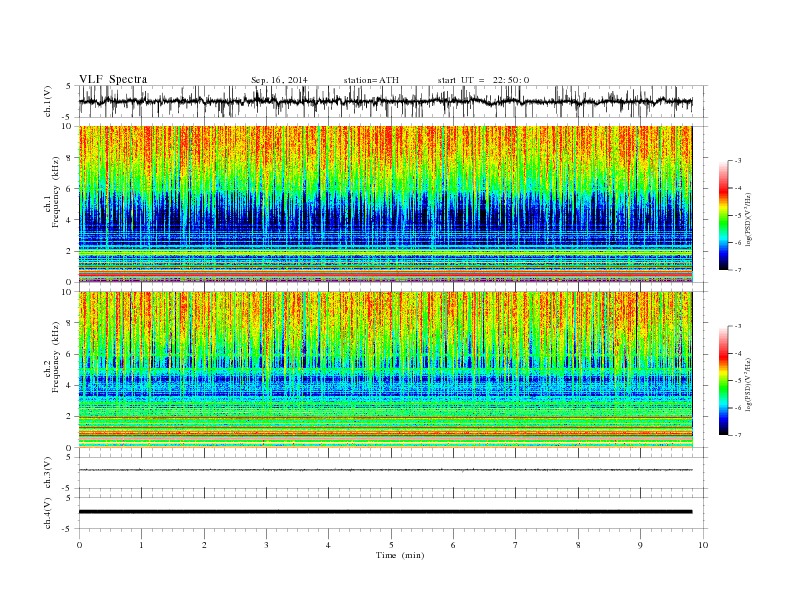Image resolution: width=792 pixels, height=612 pixels.
Task: Click the "station=ATH" header label
Action: point(371,80)
